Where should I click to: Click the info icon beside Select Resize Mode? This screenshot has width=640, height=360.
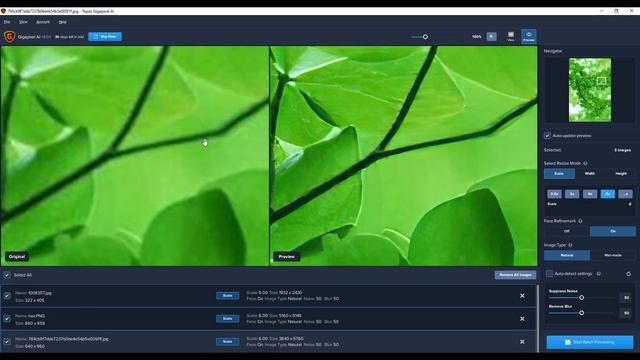coord(585,163)
